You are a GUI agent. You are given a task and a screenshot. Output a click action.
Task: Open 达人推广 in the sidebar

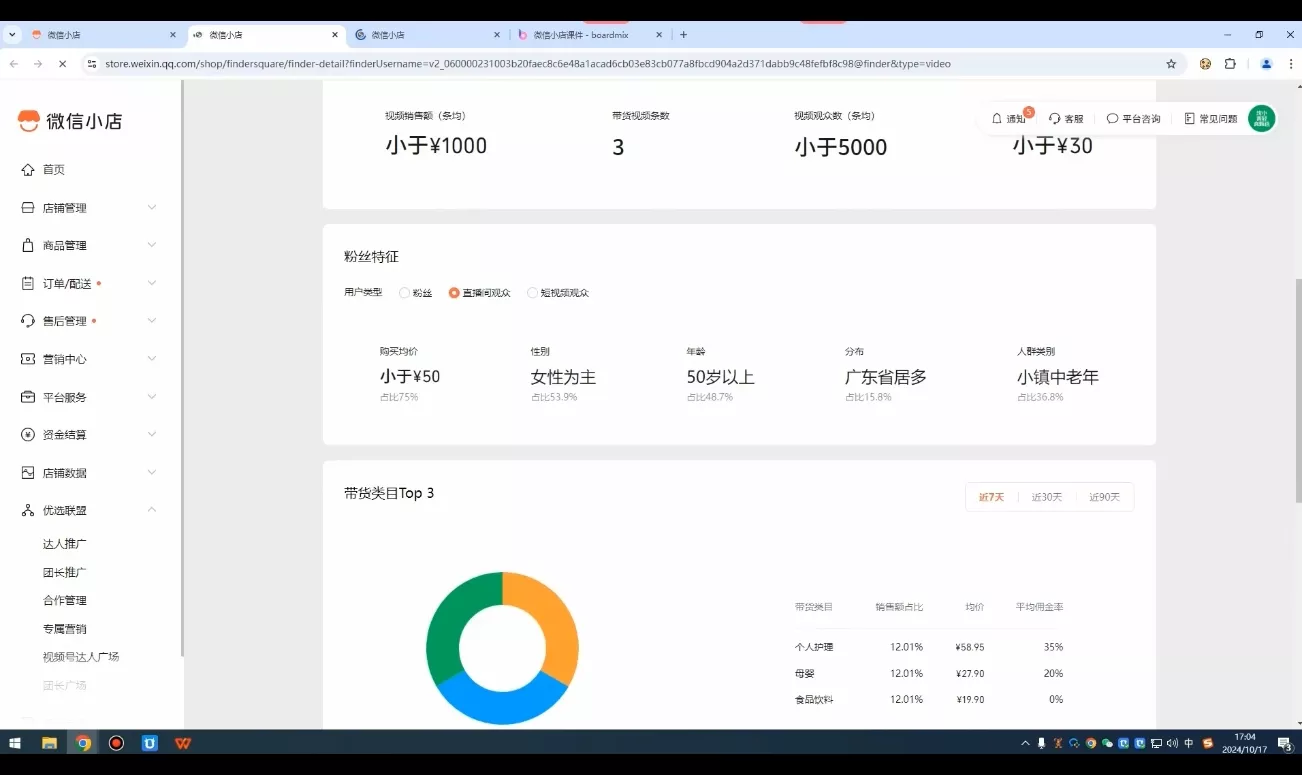(67, 543)
